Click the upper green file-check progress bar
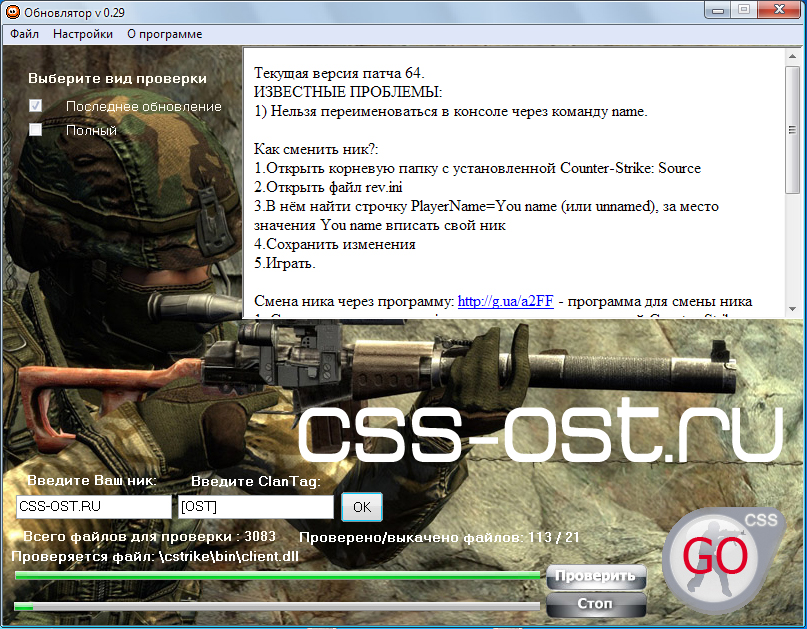 277,575
